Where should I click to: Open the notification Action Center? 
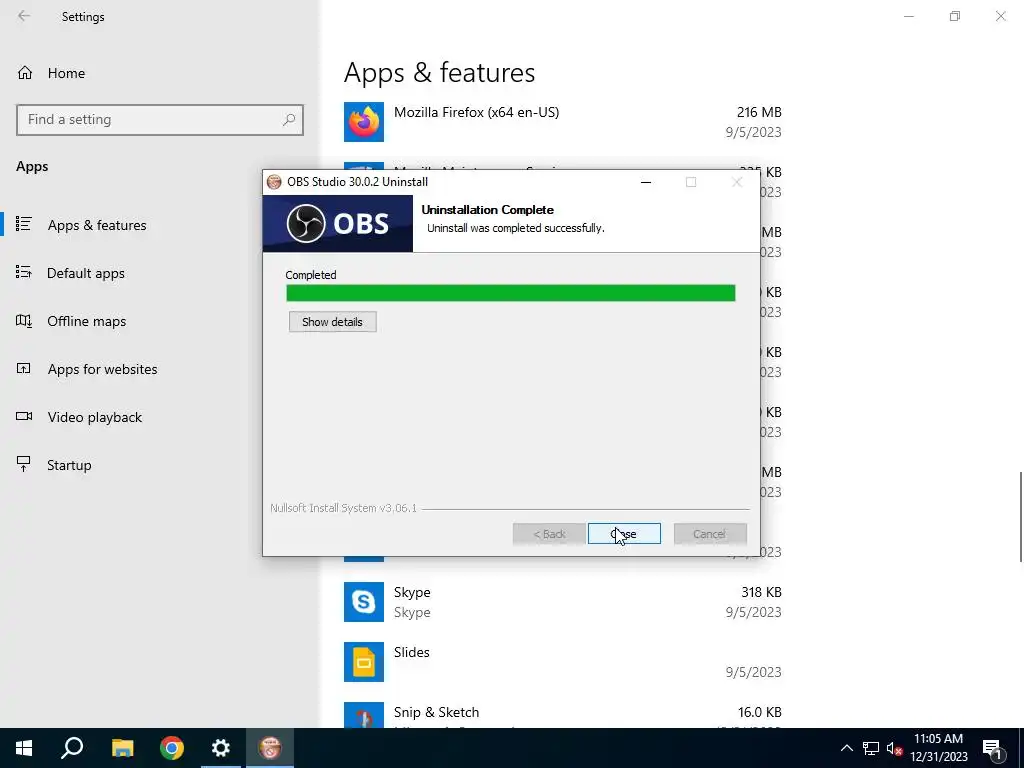click(992, 748)
